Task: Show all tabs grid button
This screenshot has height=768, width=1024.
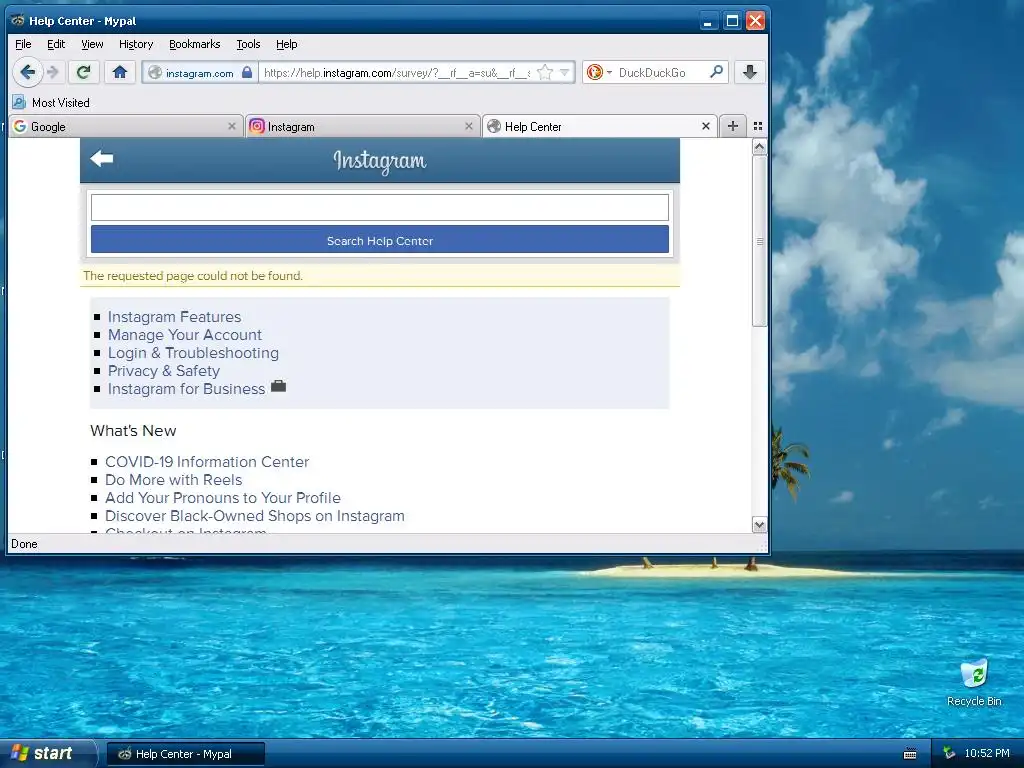Action: [758, 126]
